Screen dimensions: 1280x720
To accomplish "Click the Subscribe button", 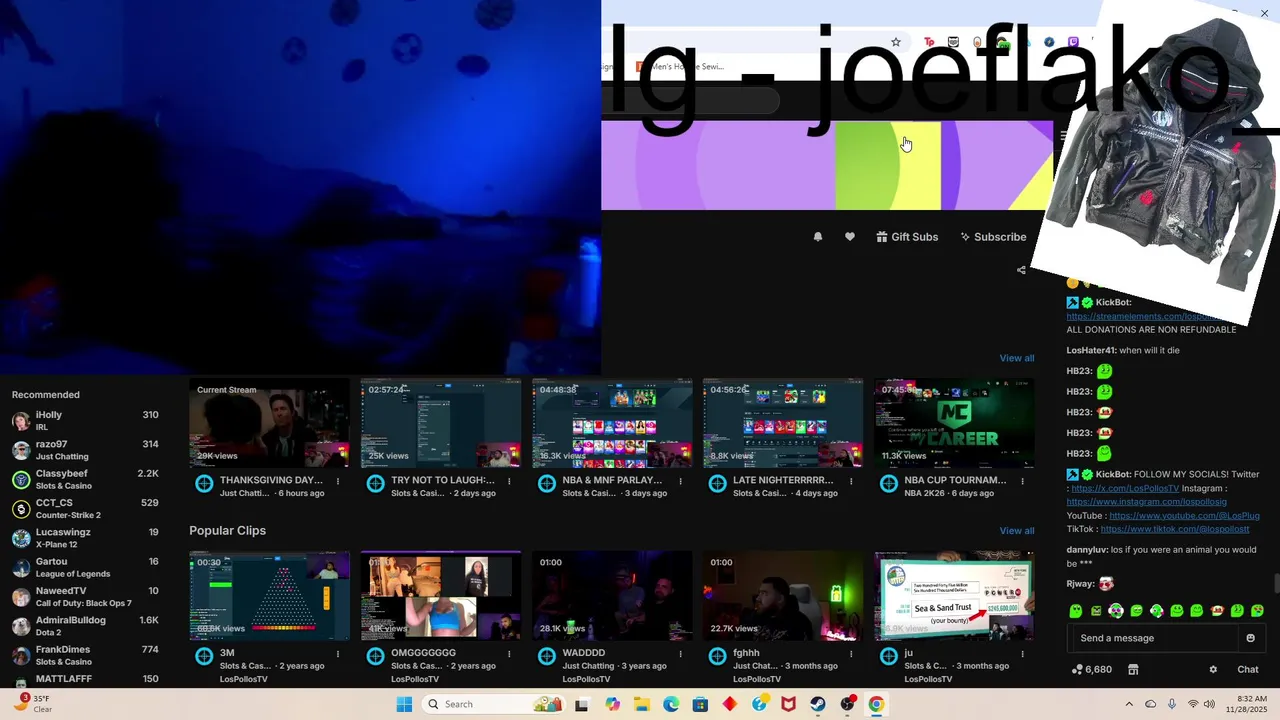I will coord(993,237).
